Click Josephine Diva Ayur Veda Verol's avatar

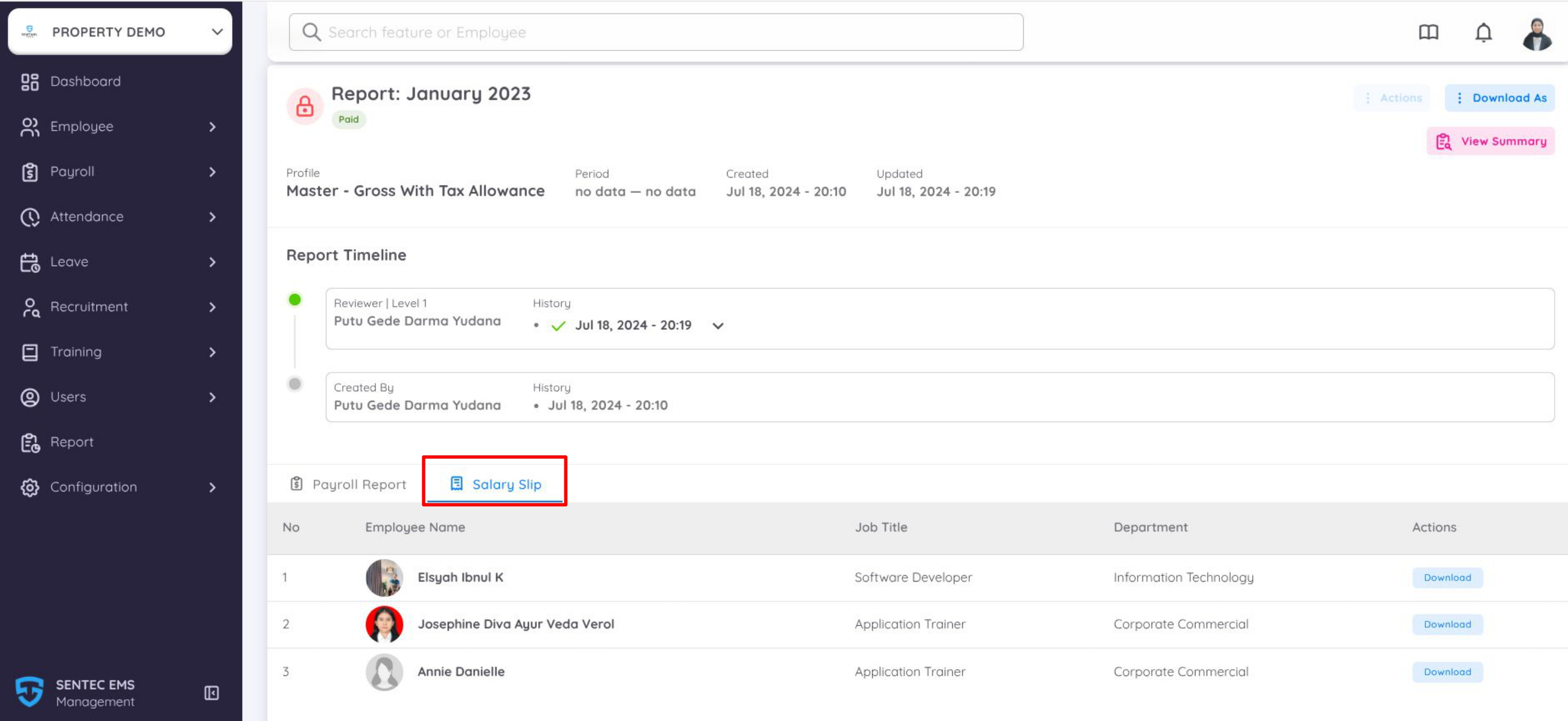(384, 624)
